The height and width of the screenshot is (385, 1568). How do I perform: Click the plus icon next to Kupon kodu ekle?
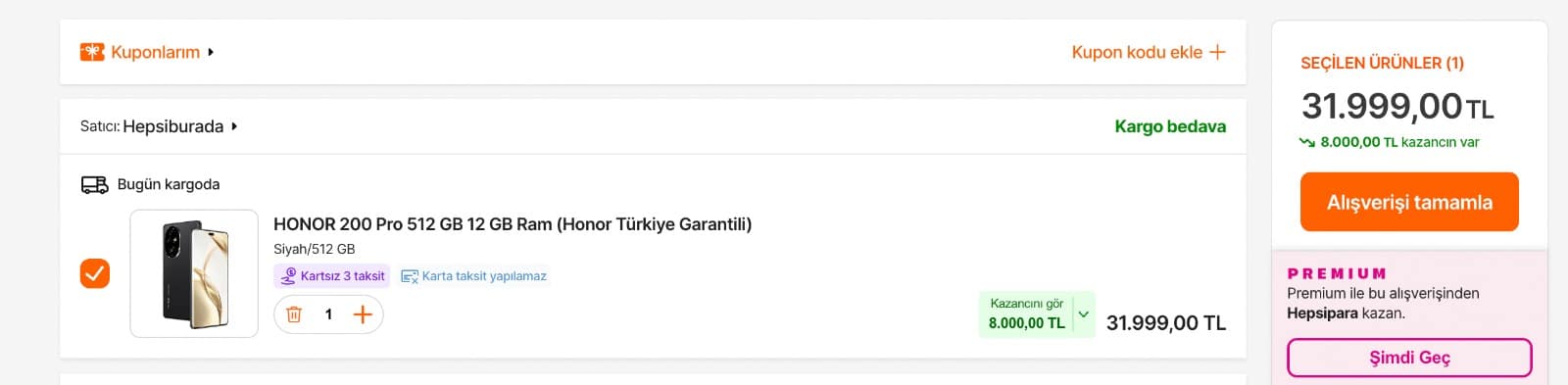coord(1217,52)
